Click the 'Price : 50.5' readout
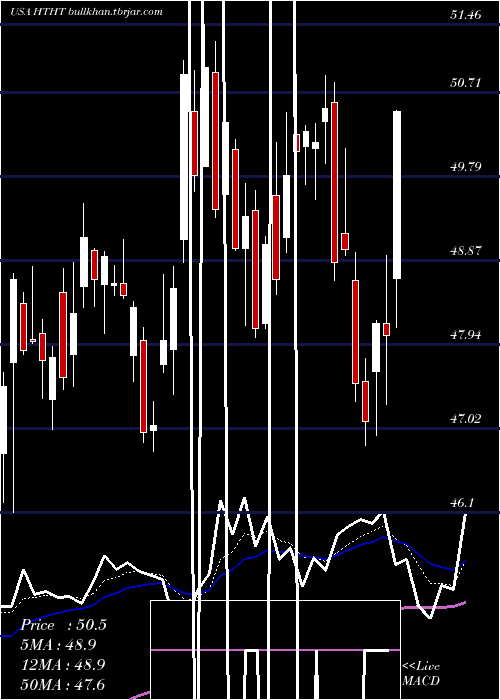The height and width of the screenshot is (700, 500). [64, 625]
